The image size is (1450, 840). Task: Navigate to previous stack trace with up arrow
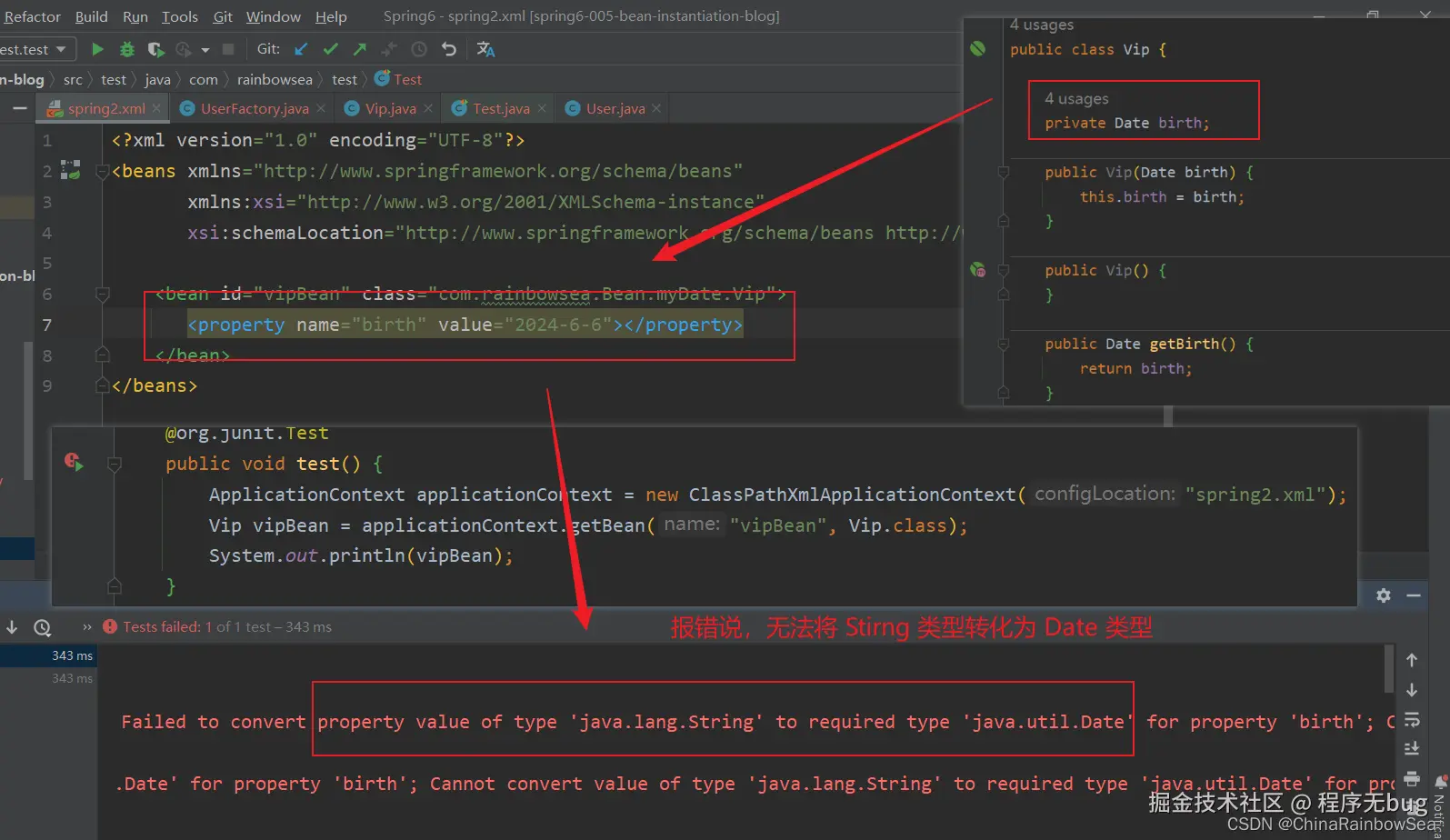[1412, 660]
